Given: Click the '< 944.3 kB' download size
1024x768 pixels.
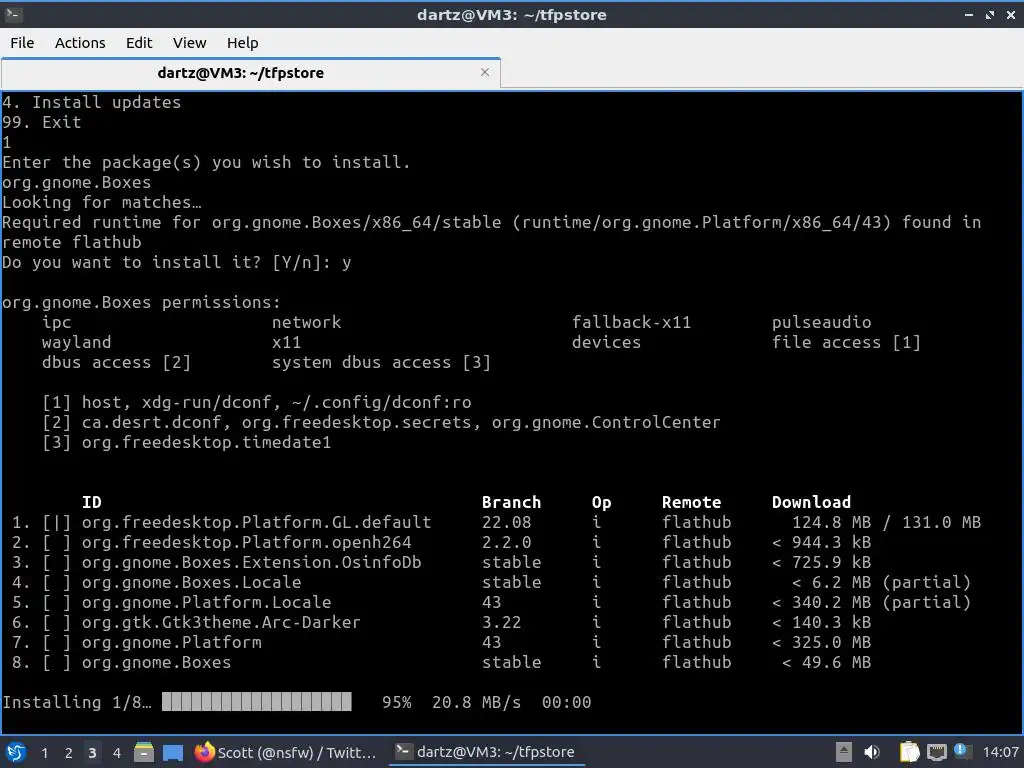Looking at the screenshot, I should [822, 542].
